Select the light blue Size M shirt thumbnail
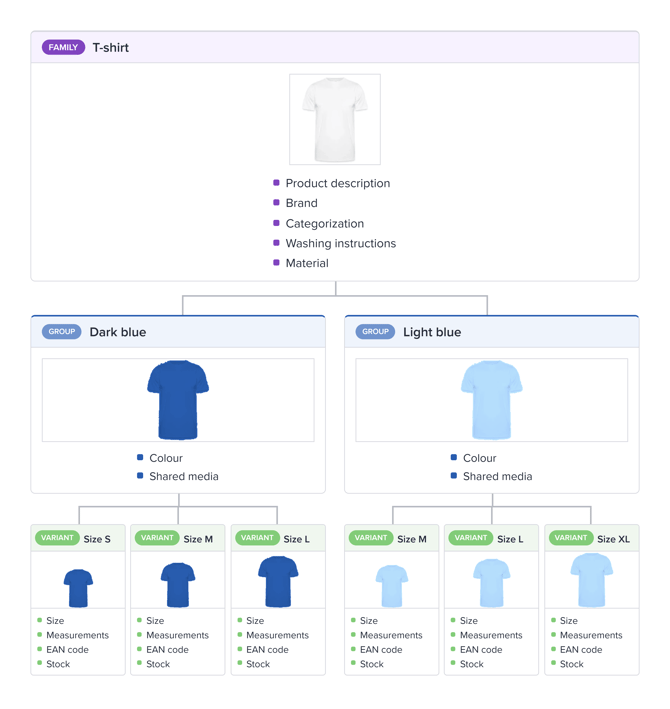 [392, 586]
